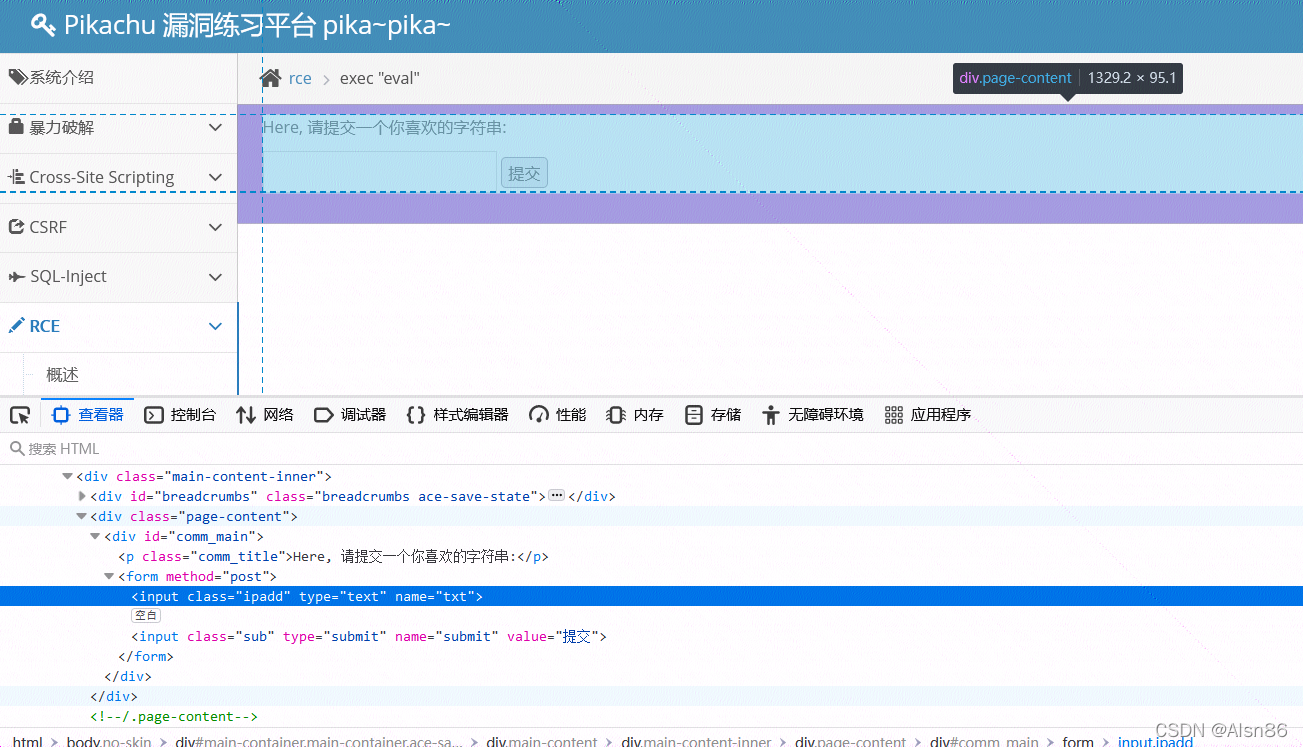
Task: Open the 应用程序 application tab
Action: click(x=928, y=415)
